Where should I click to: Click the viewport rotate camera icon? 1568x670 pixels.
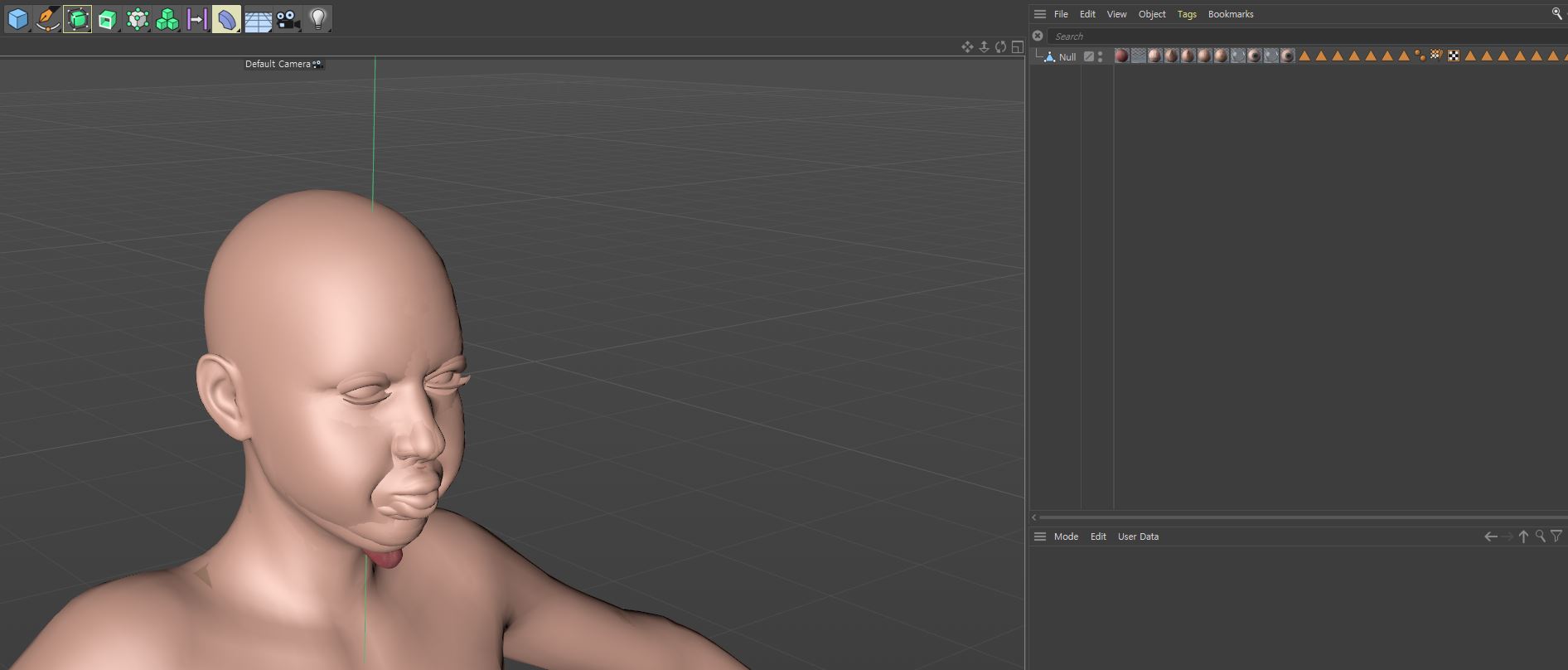[x=1000, y=46]
